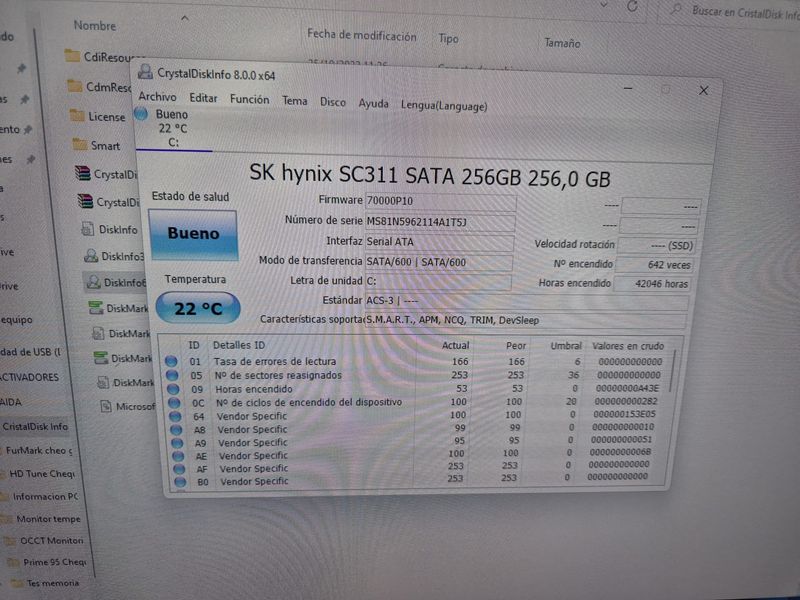This screenshot has height=600, width=800.
Task: Open the Disco menu
Action: (333, 103)
